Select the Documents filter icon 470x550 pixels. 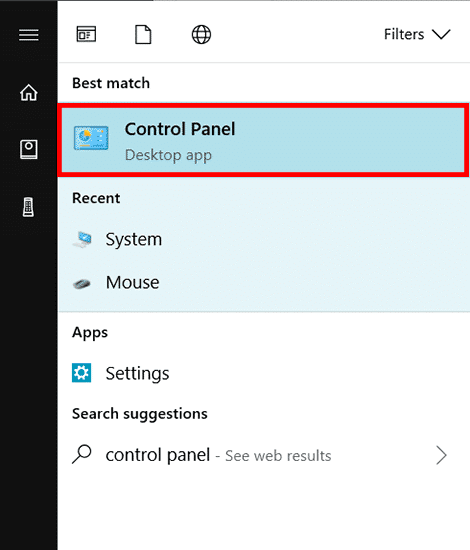point(143,34)
